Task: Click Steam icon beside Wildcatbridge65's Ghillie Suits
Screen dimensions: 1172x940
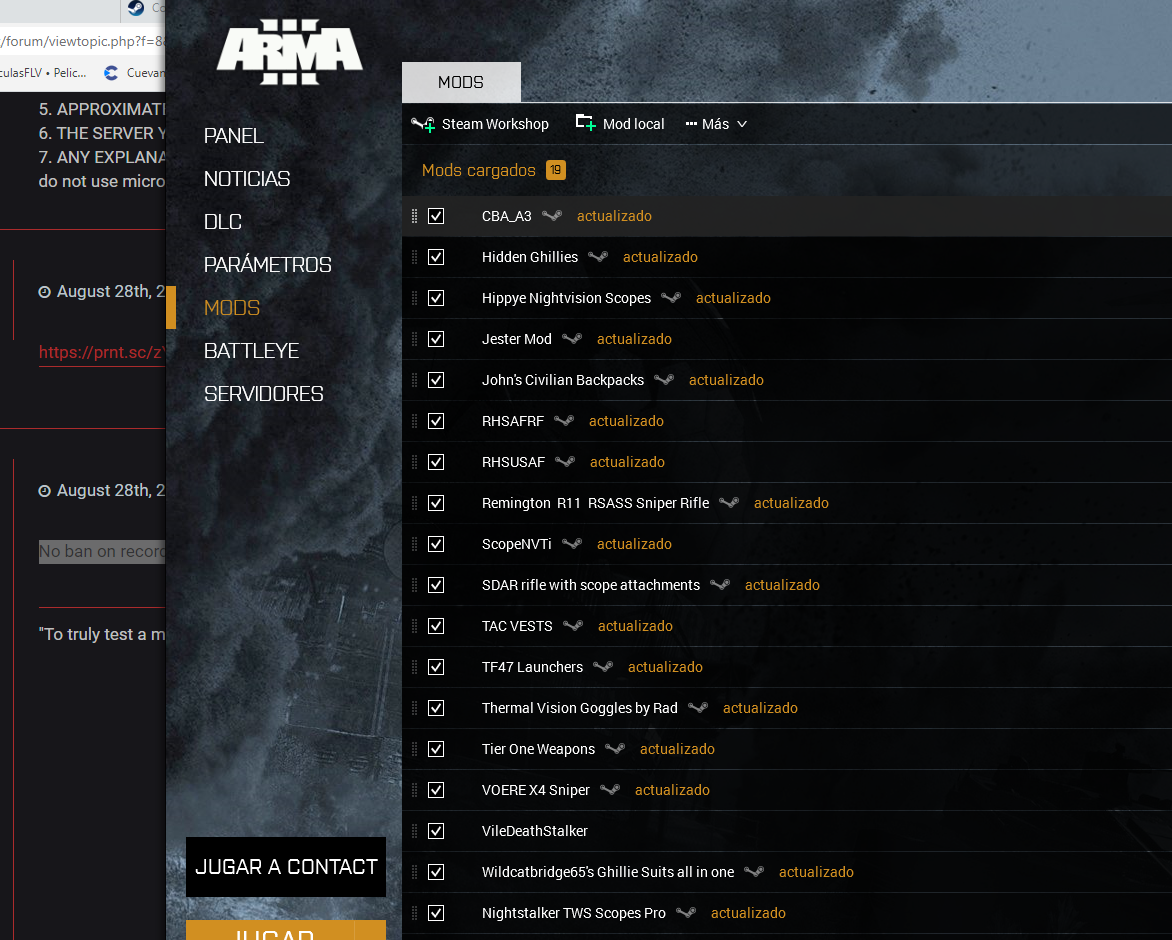Action: pos(754,873)
